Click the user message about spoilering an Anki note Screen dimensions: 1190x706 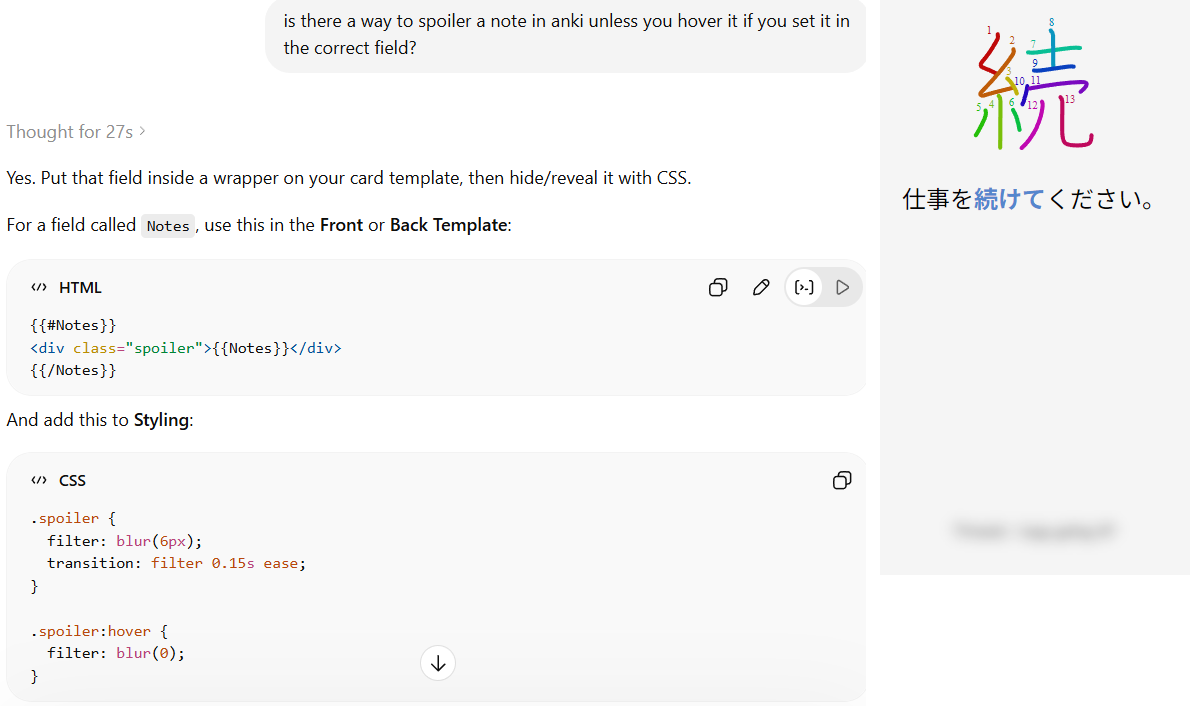566,34
